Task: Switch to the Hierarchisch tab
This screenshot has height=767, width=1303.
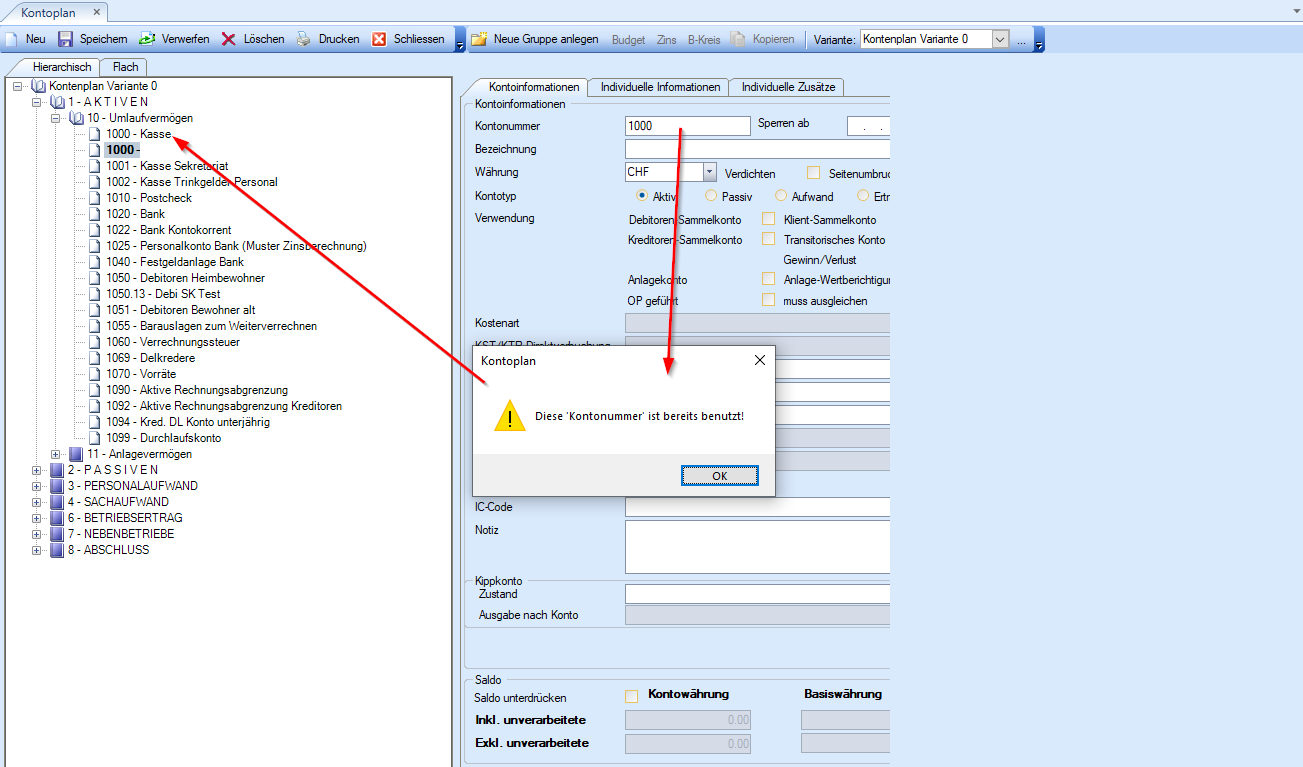Action: coord(62,67)
